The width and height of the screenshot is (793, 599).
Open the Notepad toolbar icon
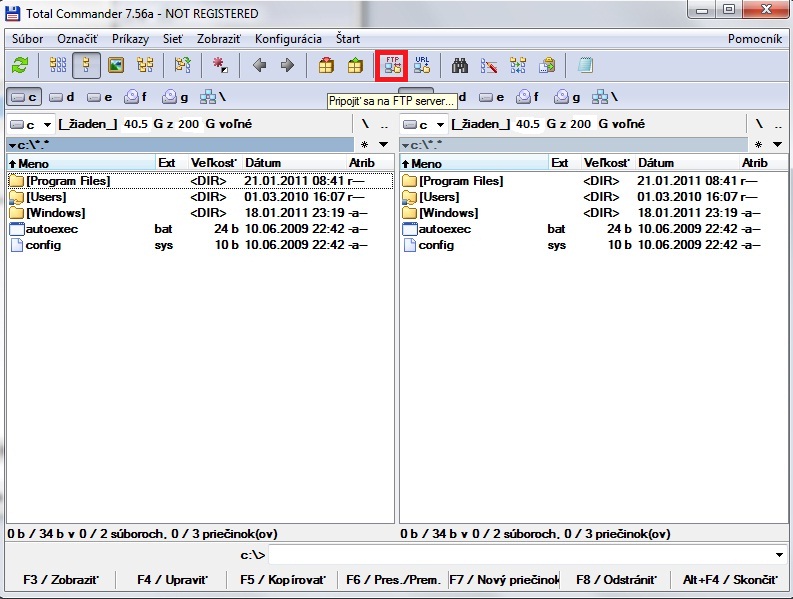coord(585,65)
